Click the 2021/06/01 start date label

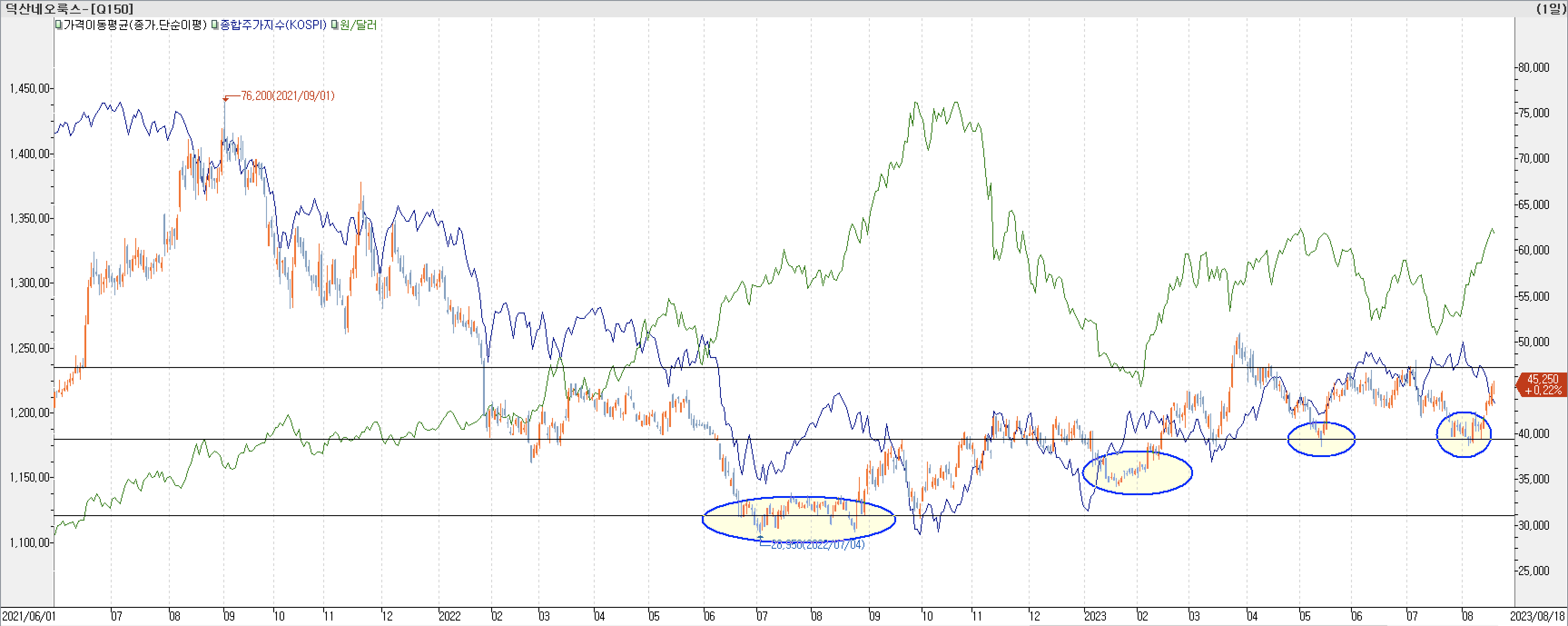[x=28, y=616]
